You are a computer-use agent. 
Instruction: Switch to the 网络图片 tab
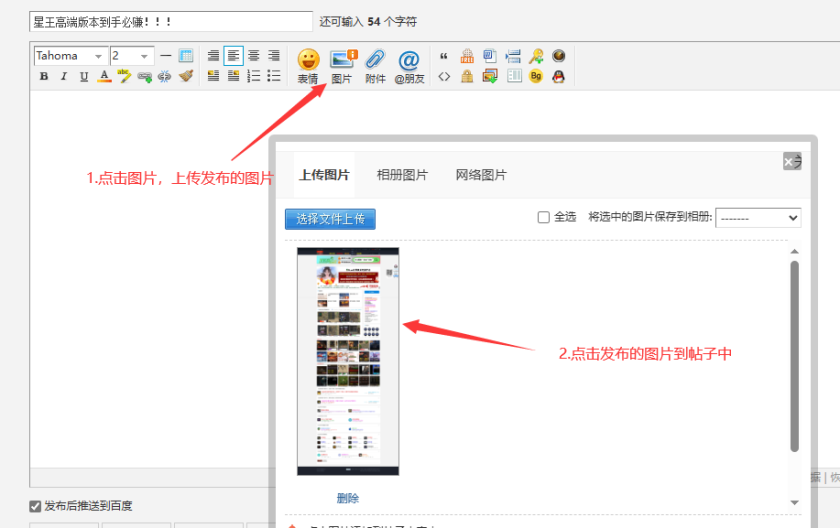point(481,175)
